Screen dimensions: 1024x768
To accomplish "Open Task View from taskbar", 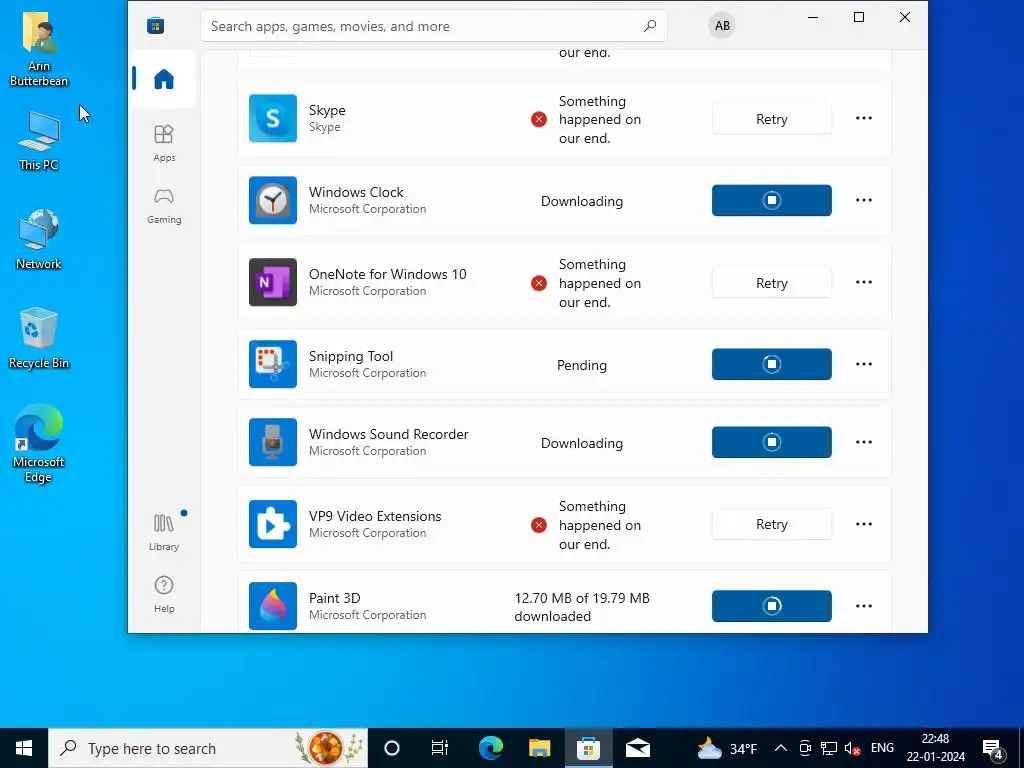I will [x=440, y=748].
